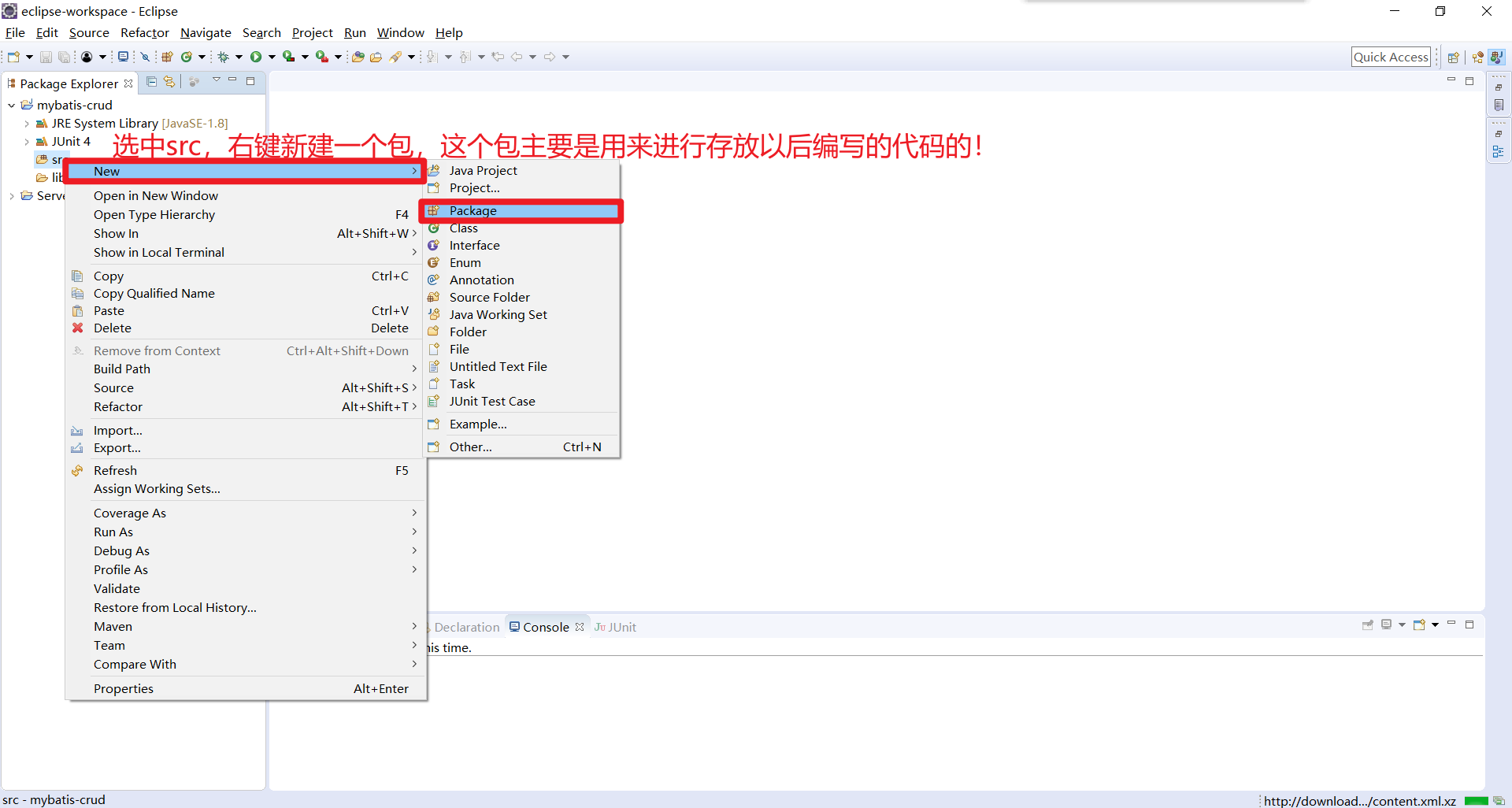Close the Package Explorer tab
This screenshot has height=808, width=1512.
click(128, 83)
